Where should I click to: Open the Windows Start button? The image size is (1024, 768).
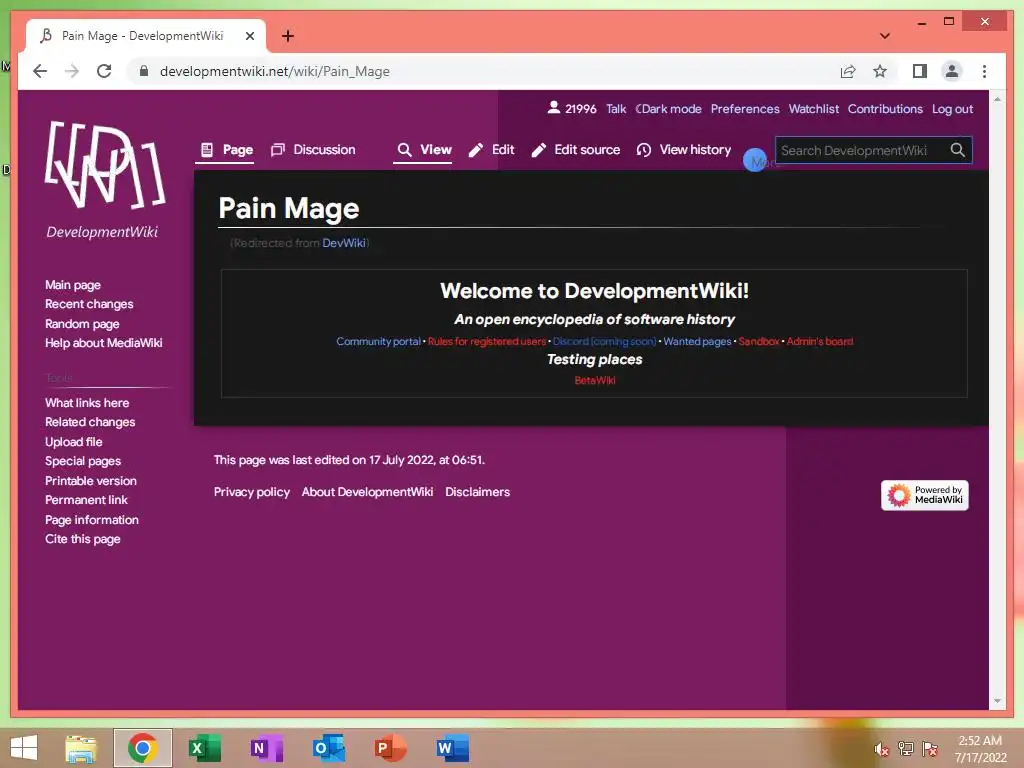pyautogui.click(x=24, y=748)
